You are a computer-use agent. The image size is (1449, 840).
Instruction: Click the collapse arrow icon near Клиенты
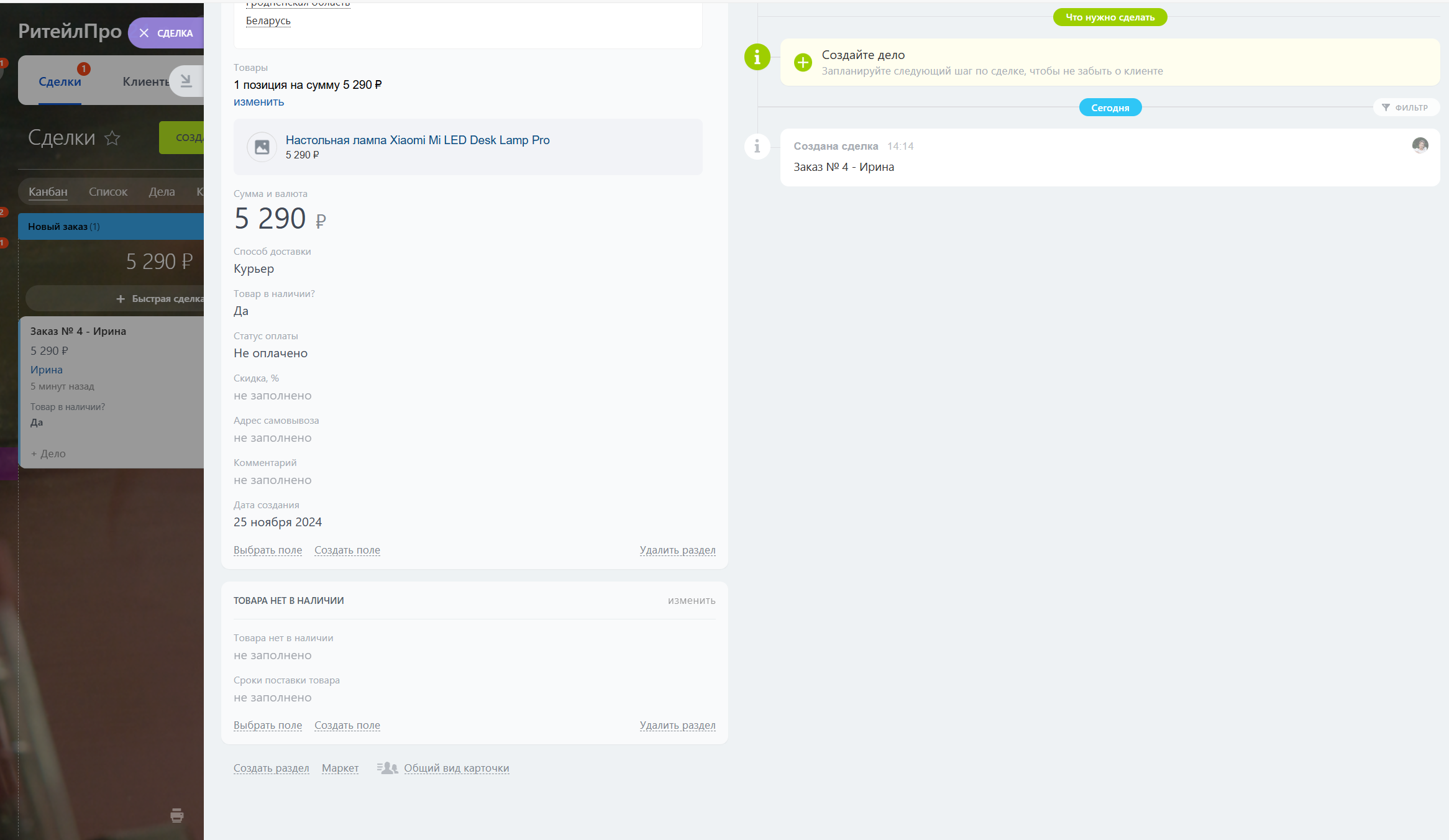point(186,81)
